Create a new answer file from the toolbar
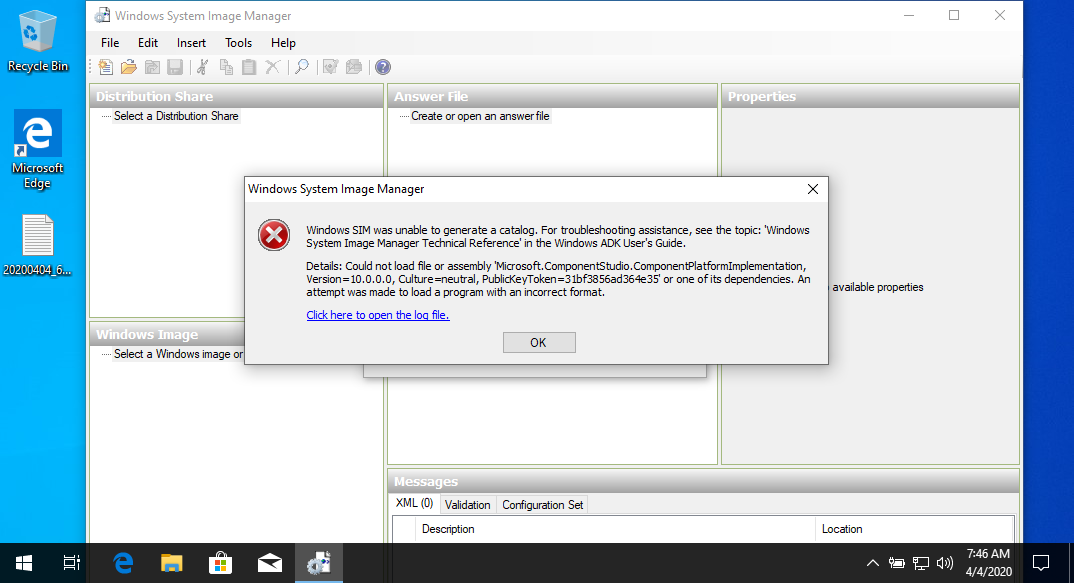The width and height of the screenshot is (1074, 583). (105, 67)
